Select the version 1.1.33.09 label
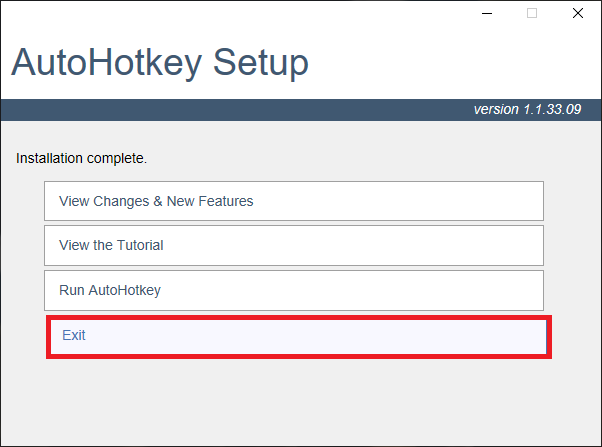The width and height of the screenshot is (602, 447). pos(527,109)
